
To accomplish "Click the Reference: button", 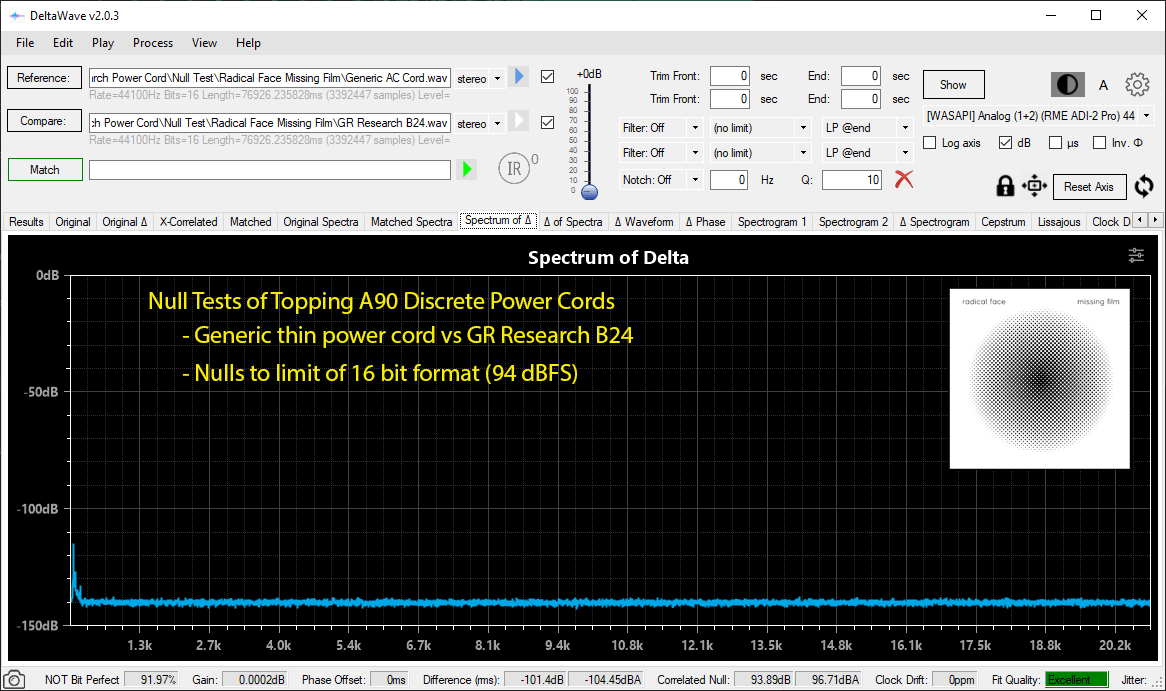I will coord(45,77).
